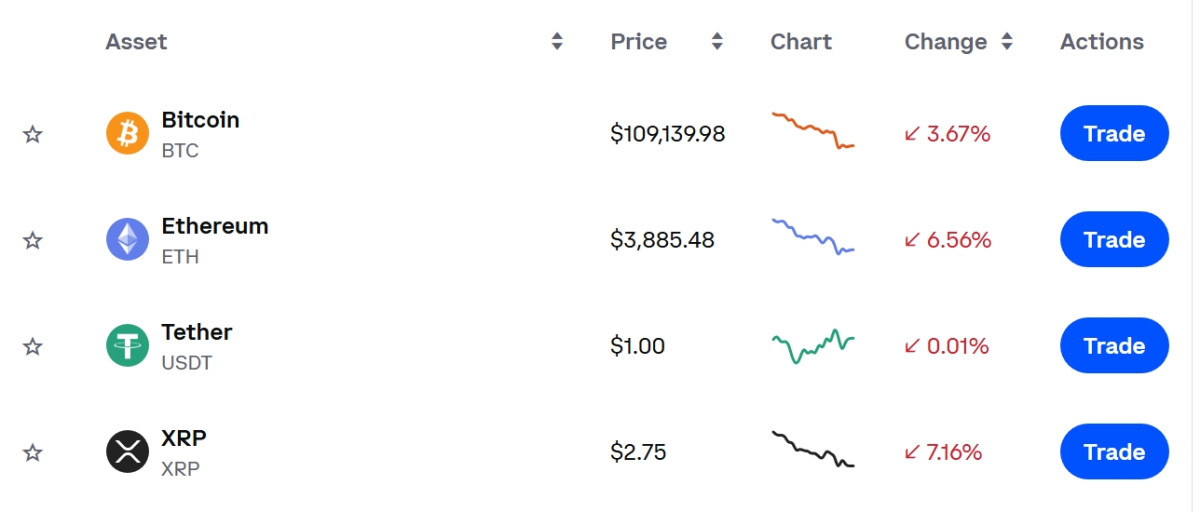Add Ethereum to watchlist with star
Screen dimensions: 1200x512
point(33,240)
